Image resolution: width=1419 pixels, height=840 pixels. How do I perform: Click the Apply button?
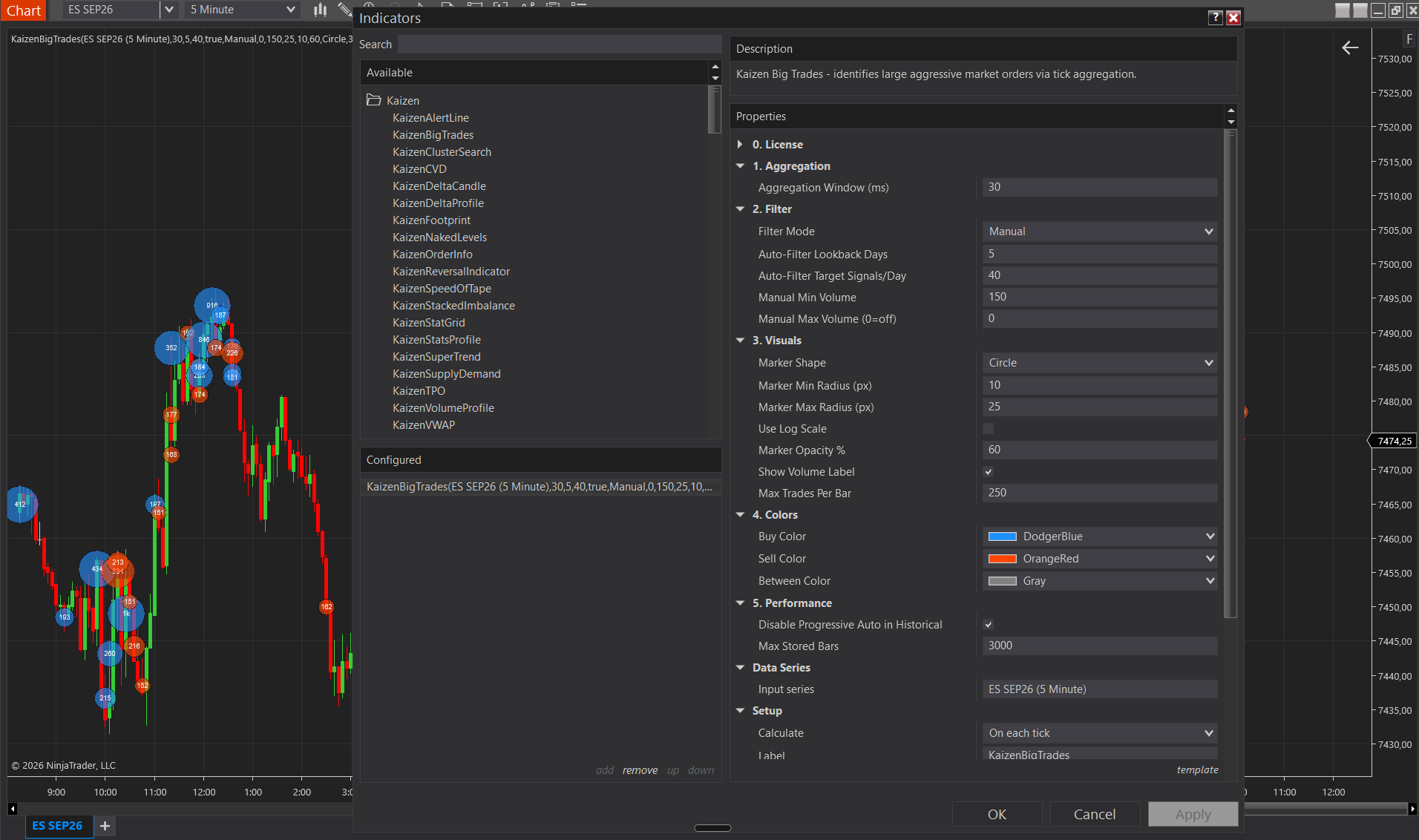pyautogui.click(x=1193, y=814)
